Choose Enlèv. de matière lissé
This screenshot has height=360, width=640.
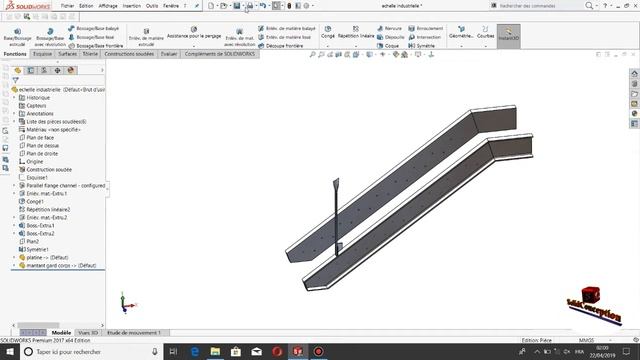pos(284,37)
